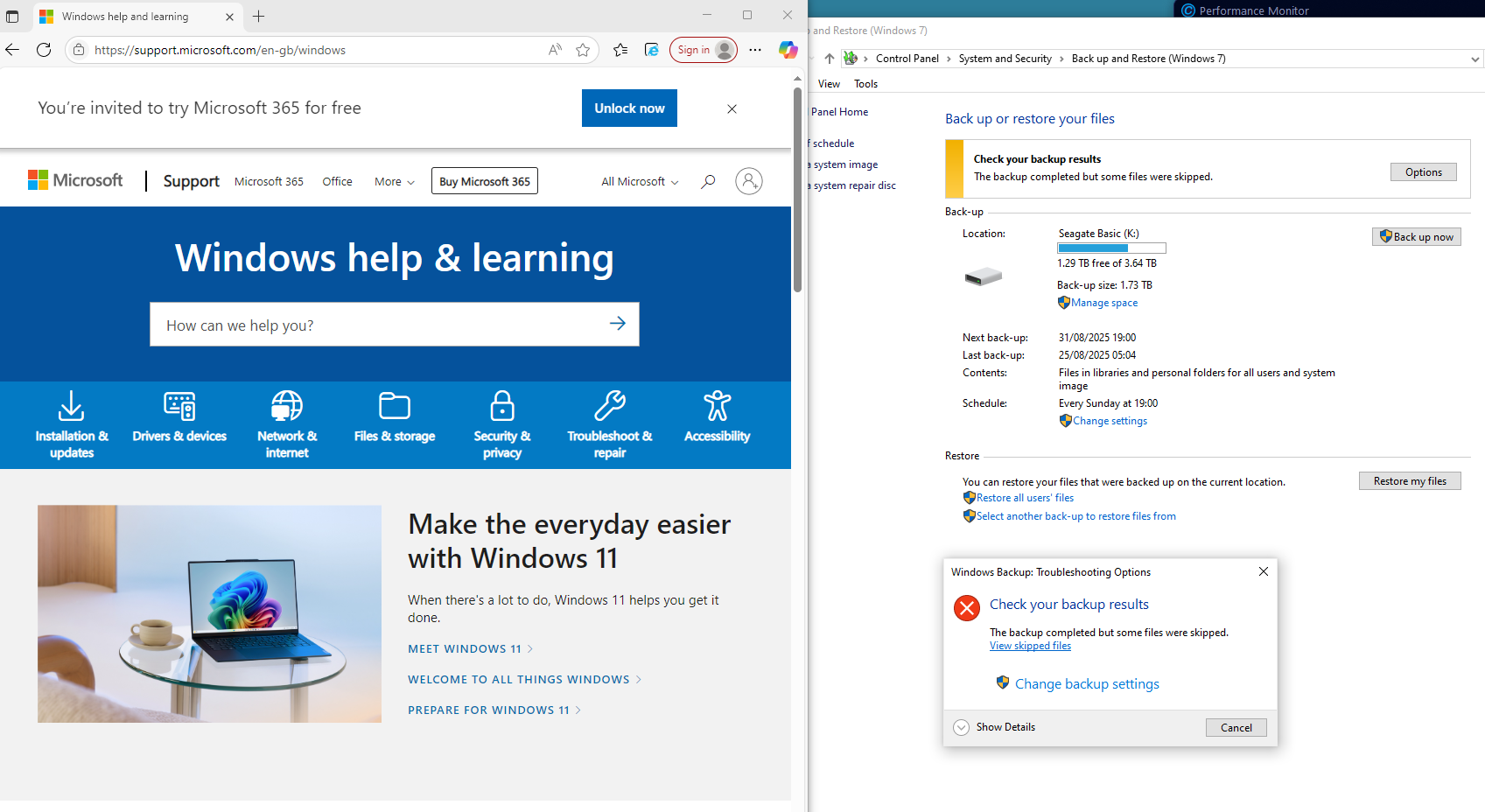Cancel the troubleshooting dialog
The height and width of the screenshot is (812, 1485).
pyautogui.click(x=1236, y=728)
